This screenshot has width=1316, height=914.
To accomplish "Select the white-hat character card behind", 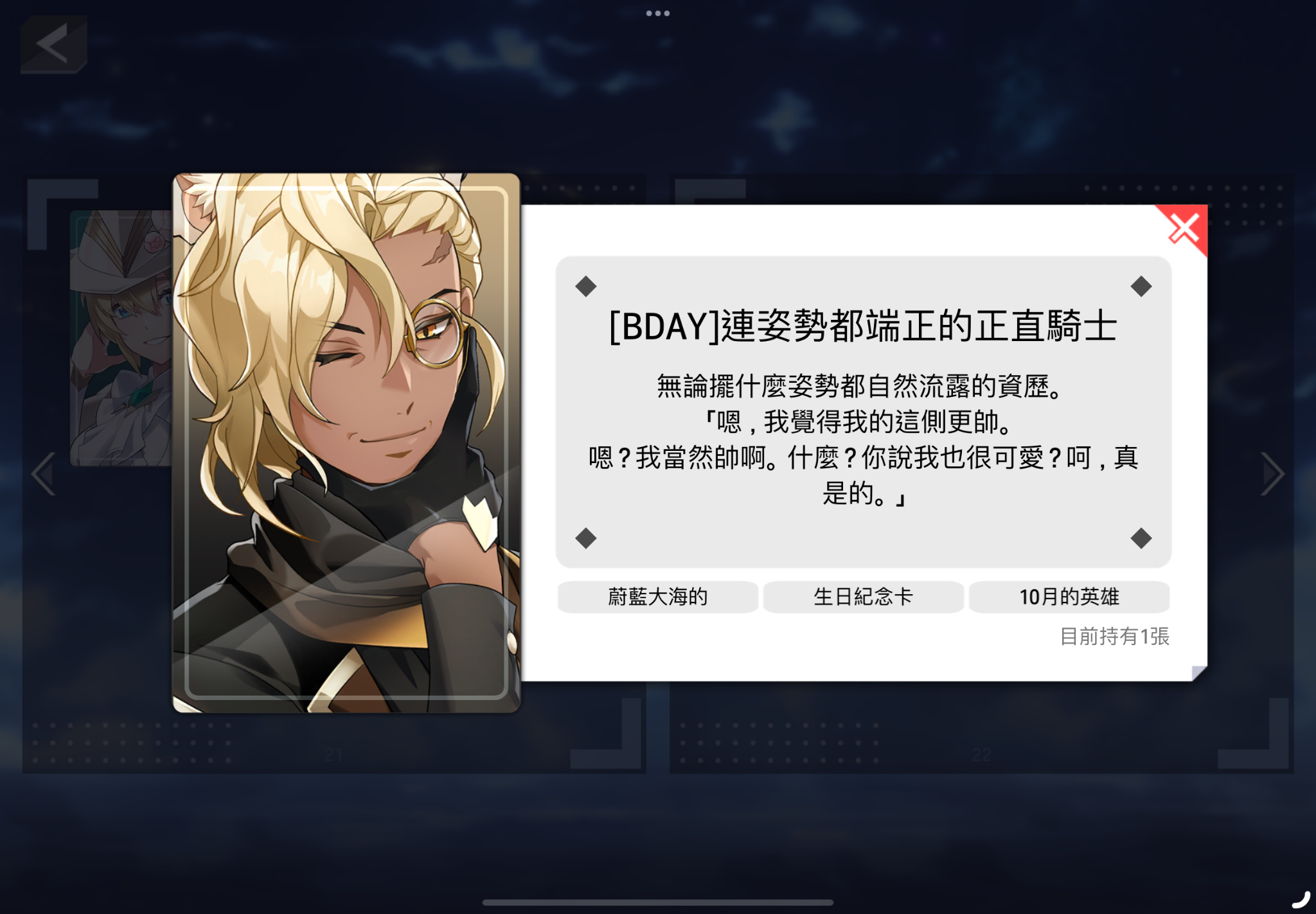I will [121, 338].
